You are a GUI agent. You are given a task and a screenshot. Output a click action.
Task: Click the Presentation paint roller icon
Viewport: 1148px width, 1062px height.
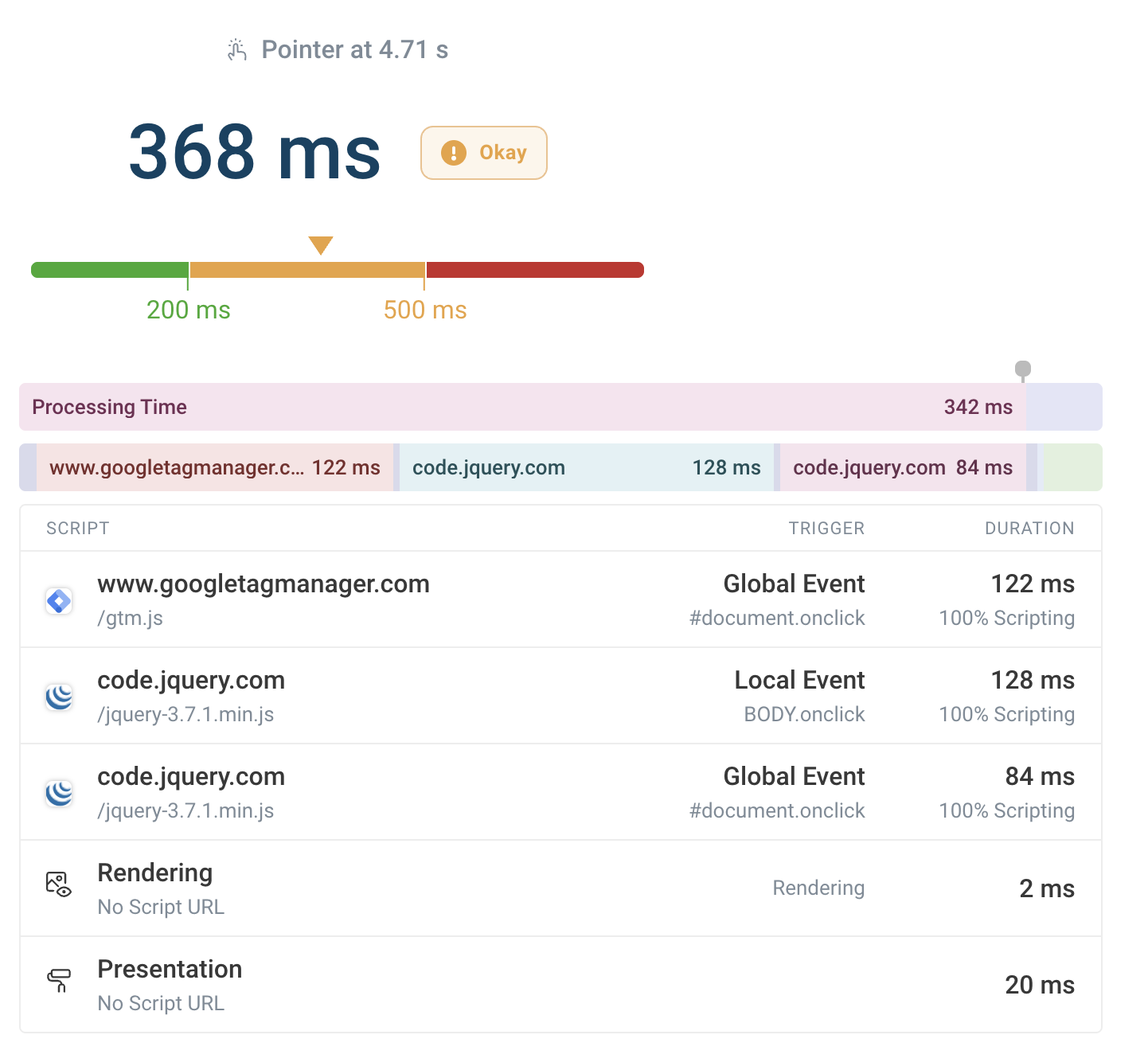tap(59, 980)
